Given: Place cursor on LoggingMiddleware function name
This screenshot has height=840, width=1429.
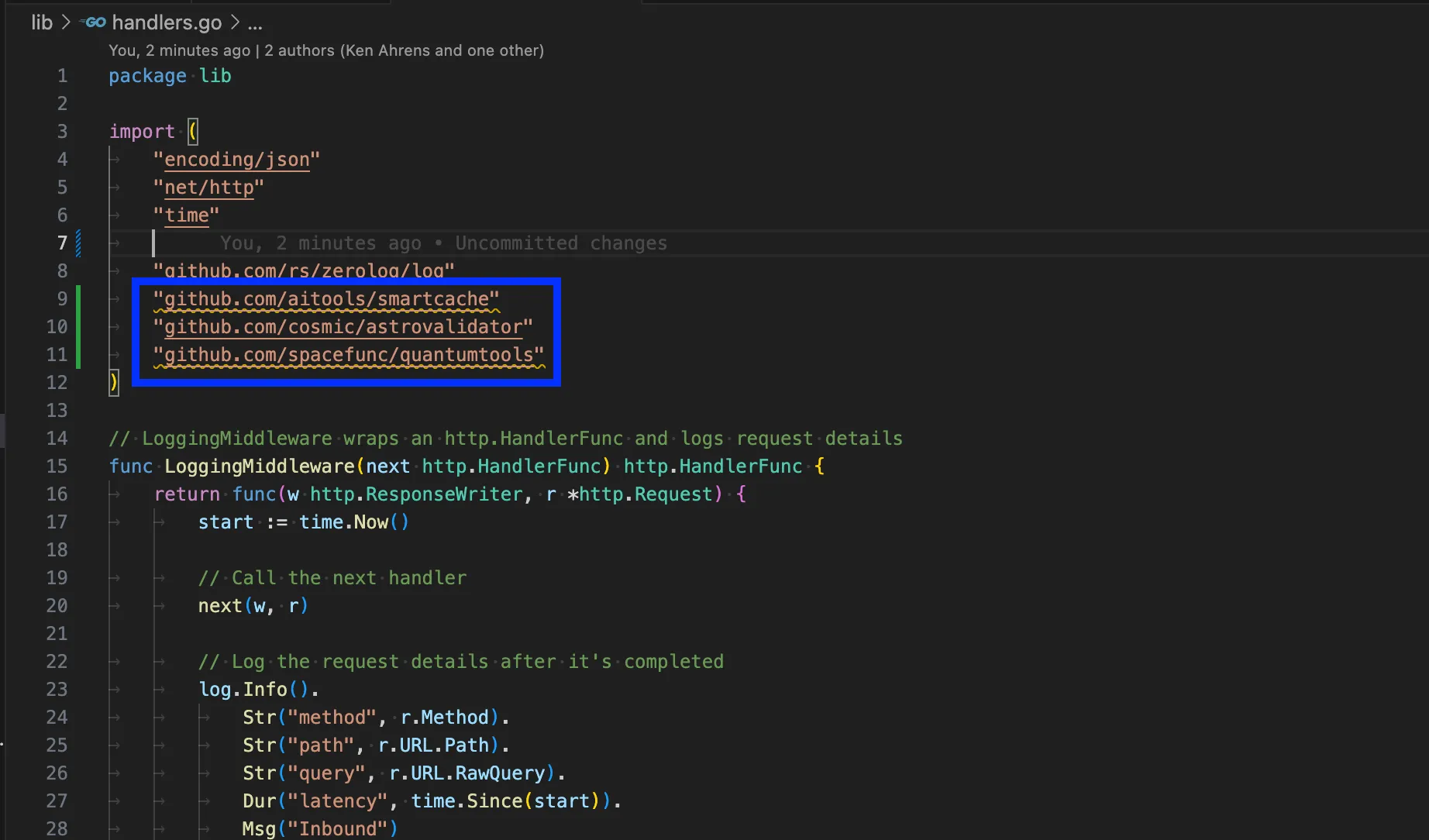Looking at the screenshot, I should (x=259, y=466).
